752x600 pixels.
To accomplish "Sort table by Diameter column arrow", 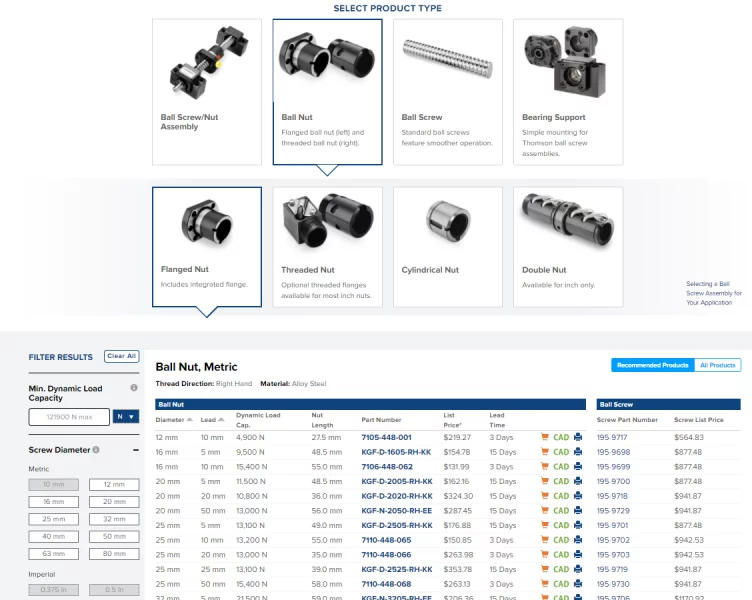I will pos(188,420).
